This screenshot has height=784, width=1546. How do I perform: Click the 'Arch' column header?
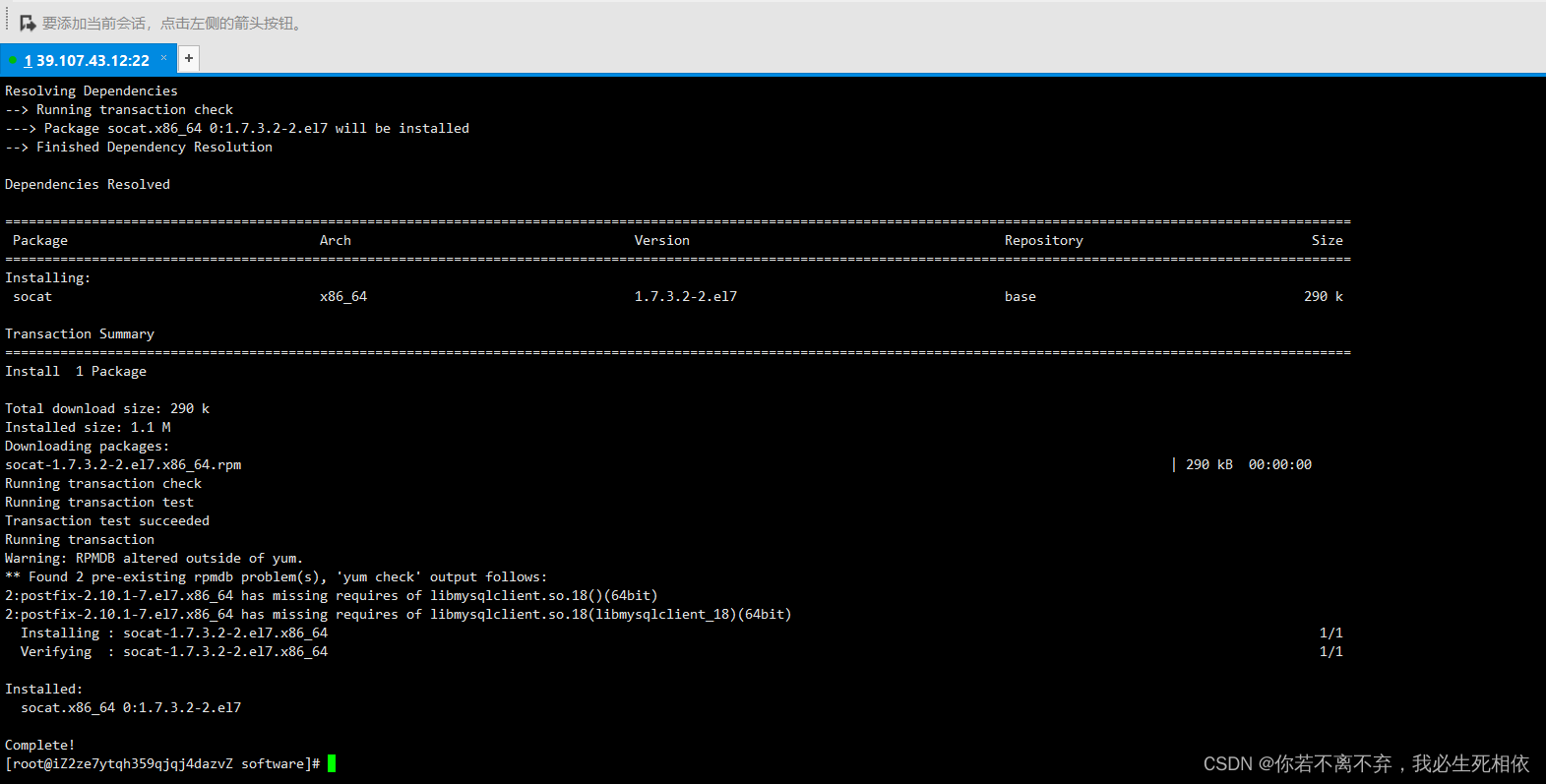coord(336,240)
